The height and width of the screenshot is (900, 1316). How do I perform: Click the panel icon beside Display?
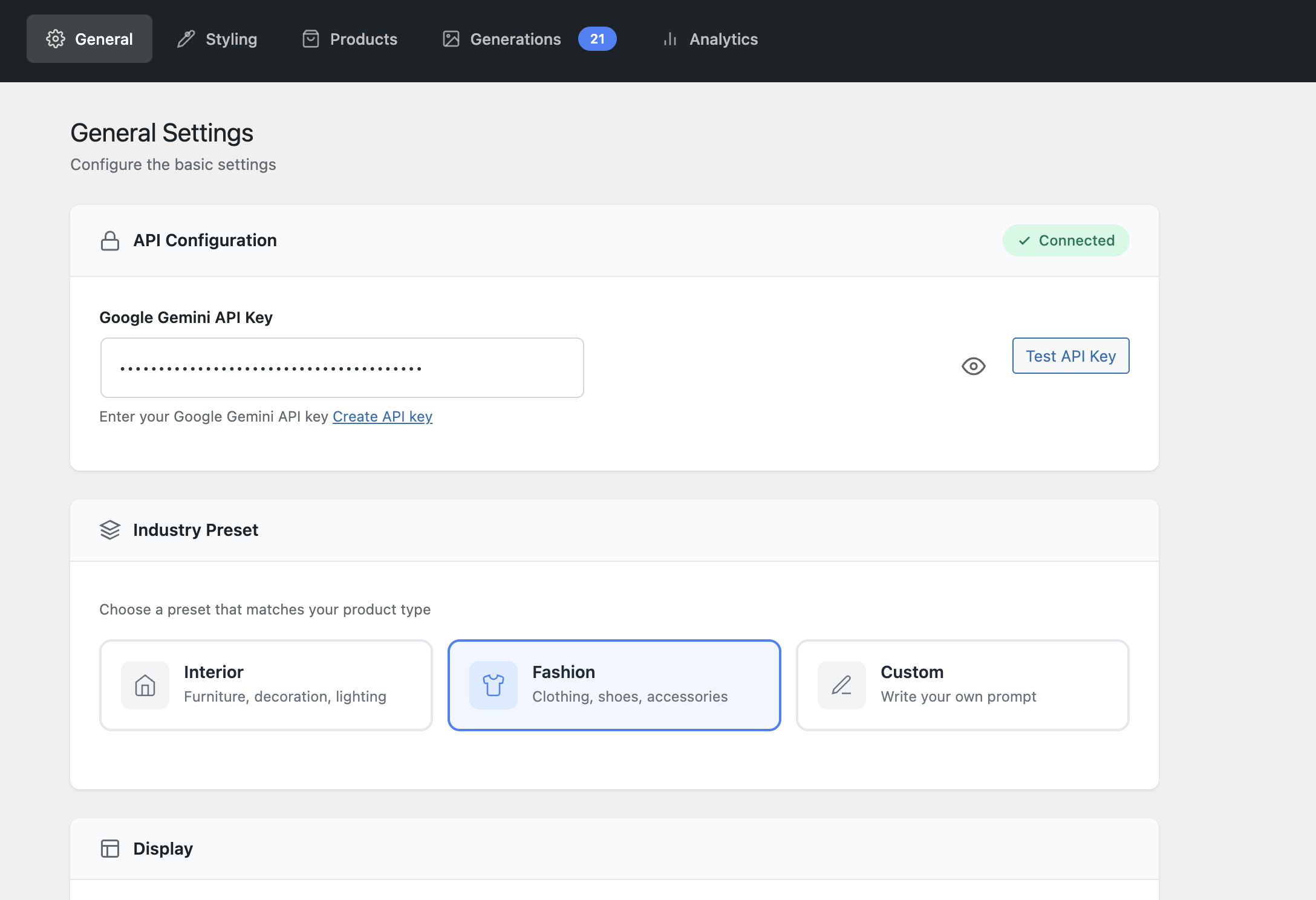coord(110,849)
